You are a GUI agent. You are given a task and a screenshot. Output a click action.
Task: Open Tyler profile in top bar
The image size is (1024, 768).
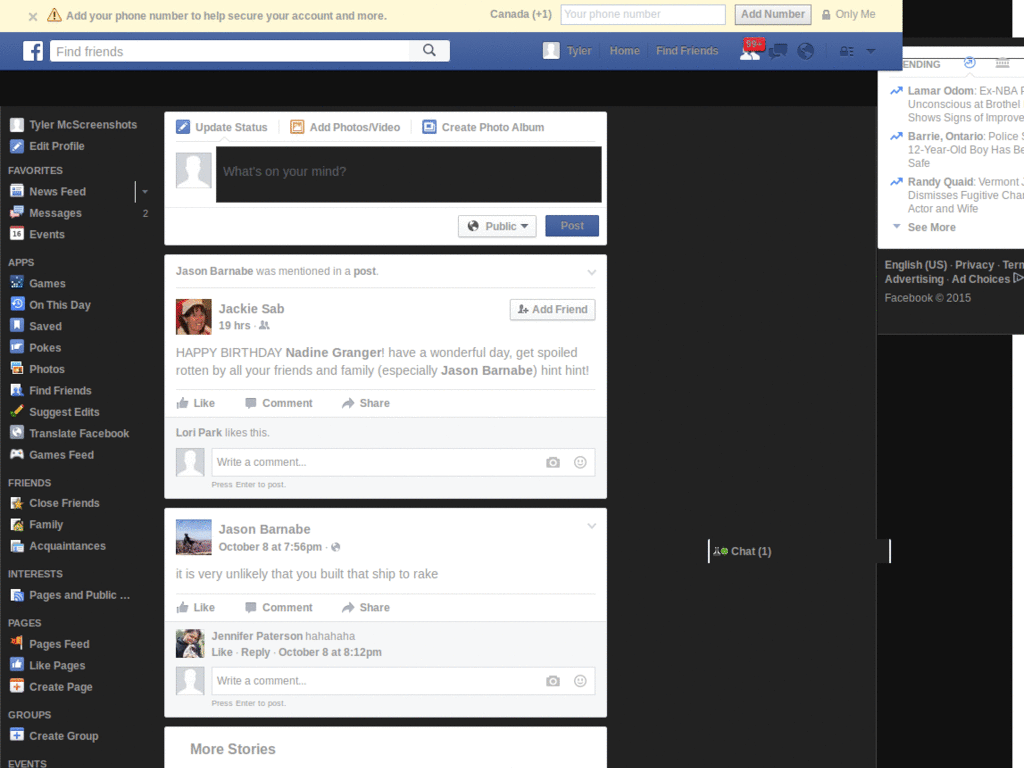[568, 51]
